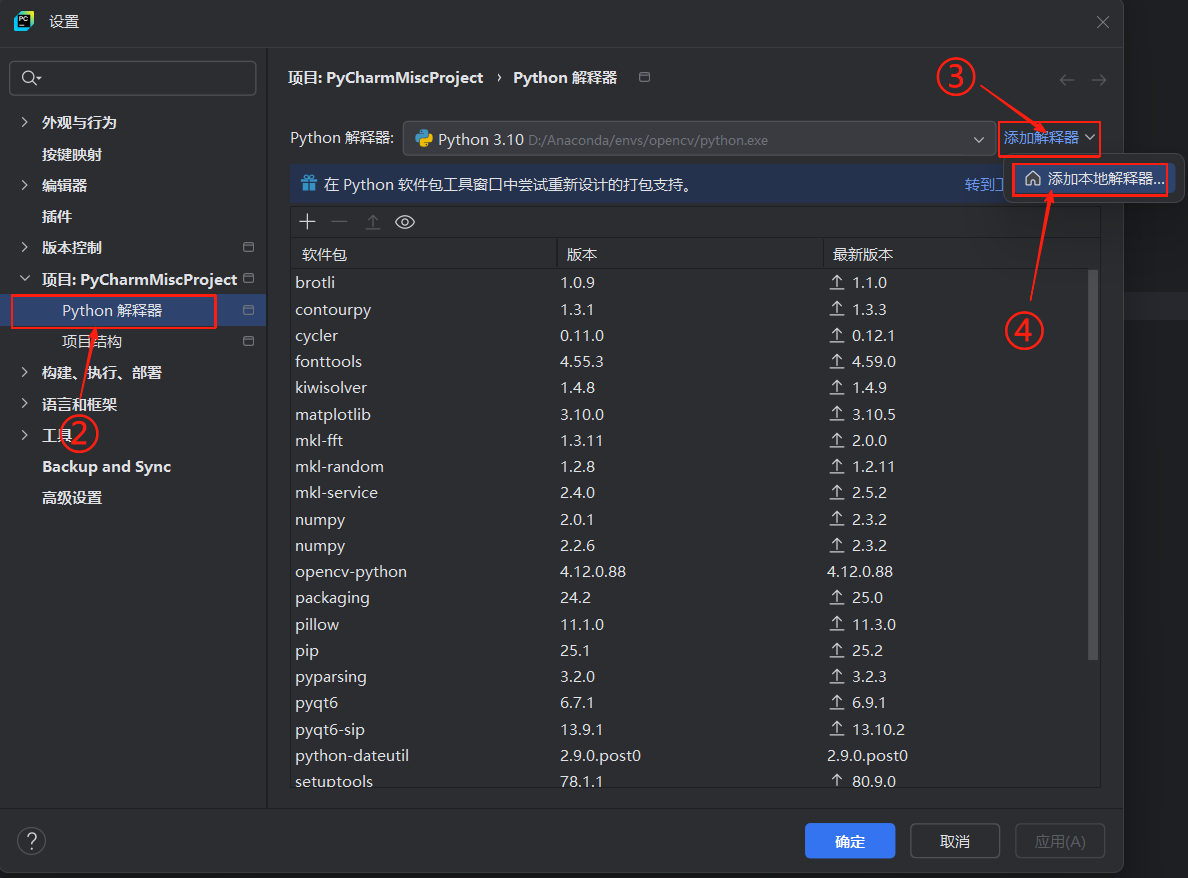The height and width of the screenshot is (878, 1188).
Task: Select Python 解释器 in sidebar
Action: pos(112,311)
